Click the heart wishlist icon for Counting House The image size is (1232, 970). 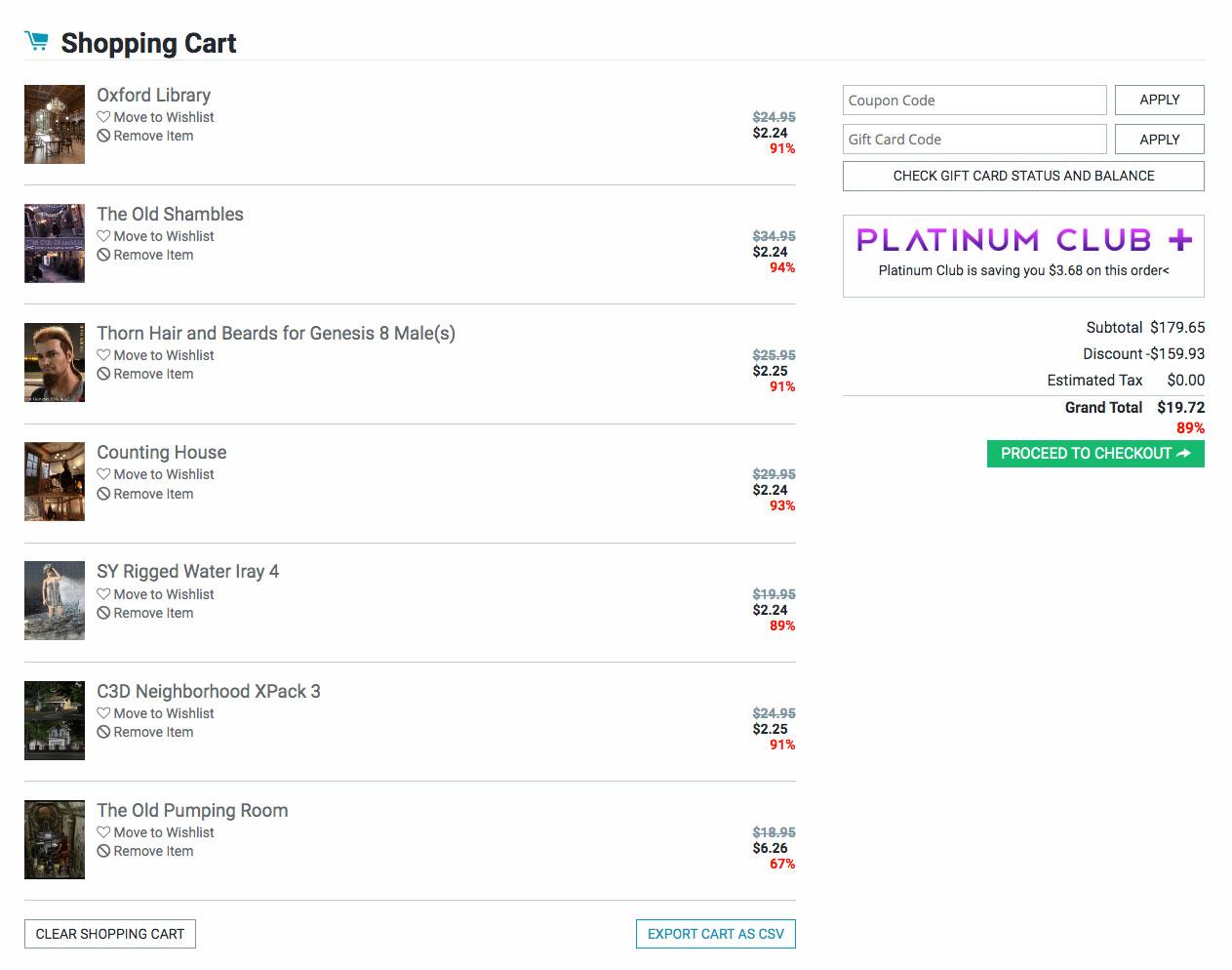[x=103, y=474]
